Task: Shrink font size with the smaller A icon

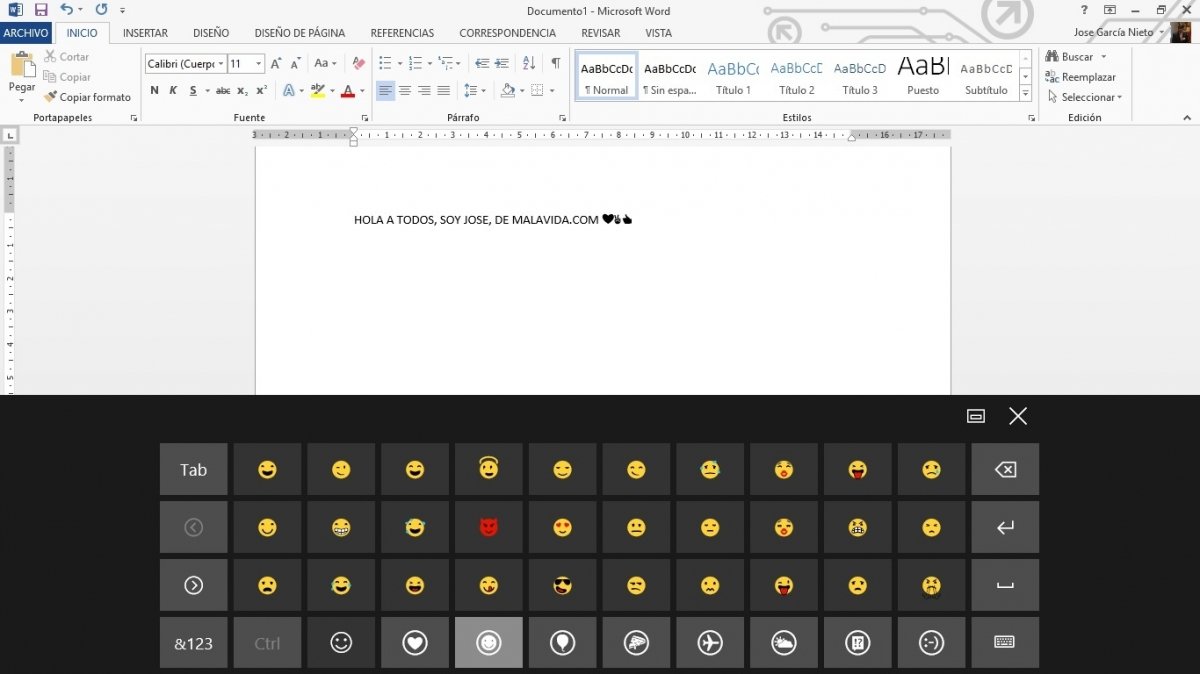Action: [x=297, y=63]
